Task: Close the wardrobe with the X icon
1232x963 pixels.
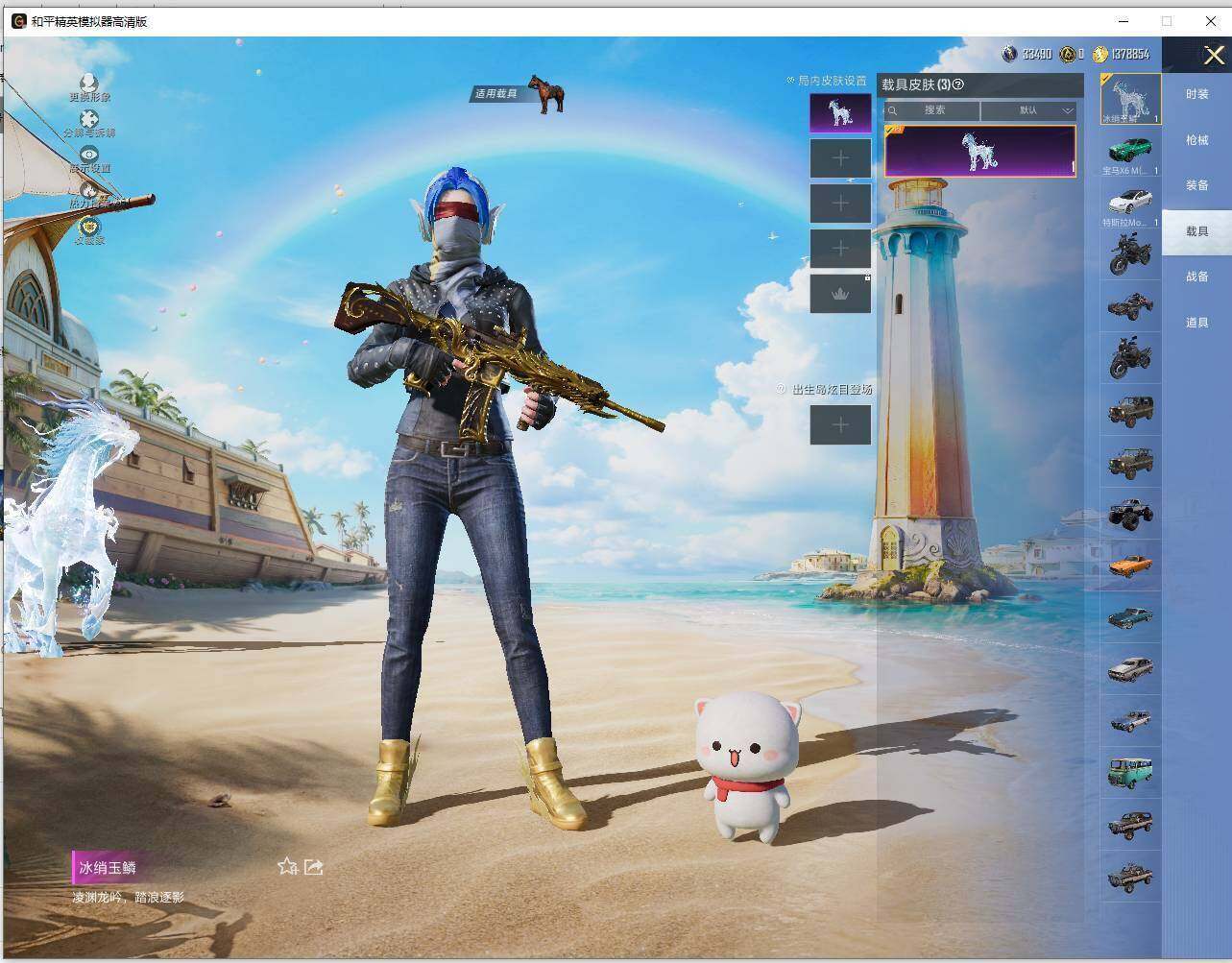Action: 1214,56
